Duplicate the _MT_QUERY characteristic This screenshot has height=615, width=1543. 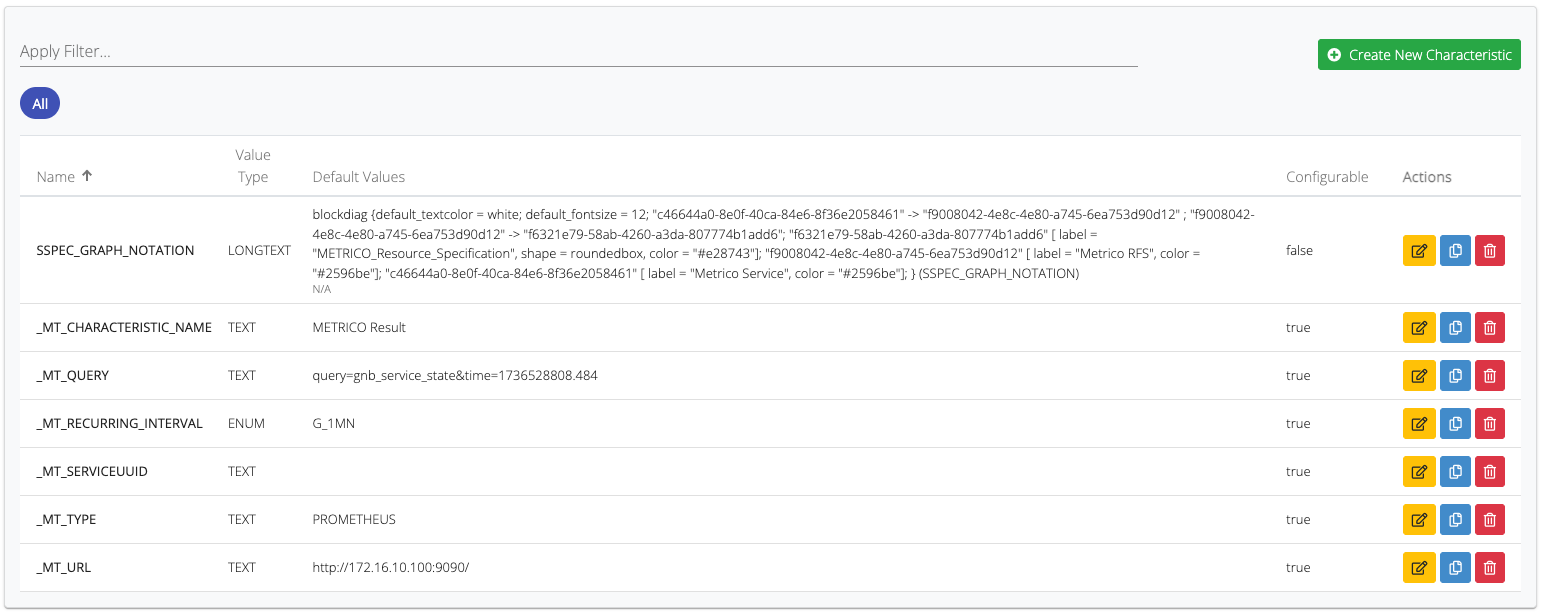point(1455,376)
